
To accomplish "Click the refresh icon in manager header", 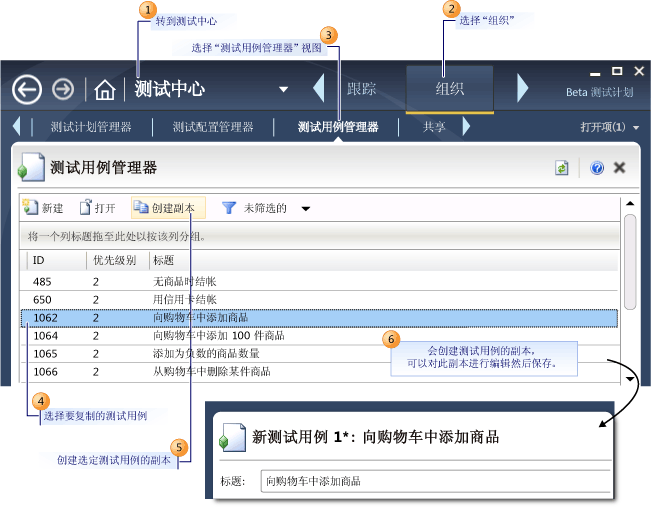I will [x=562, y=168].
